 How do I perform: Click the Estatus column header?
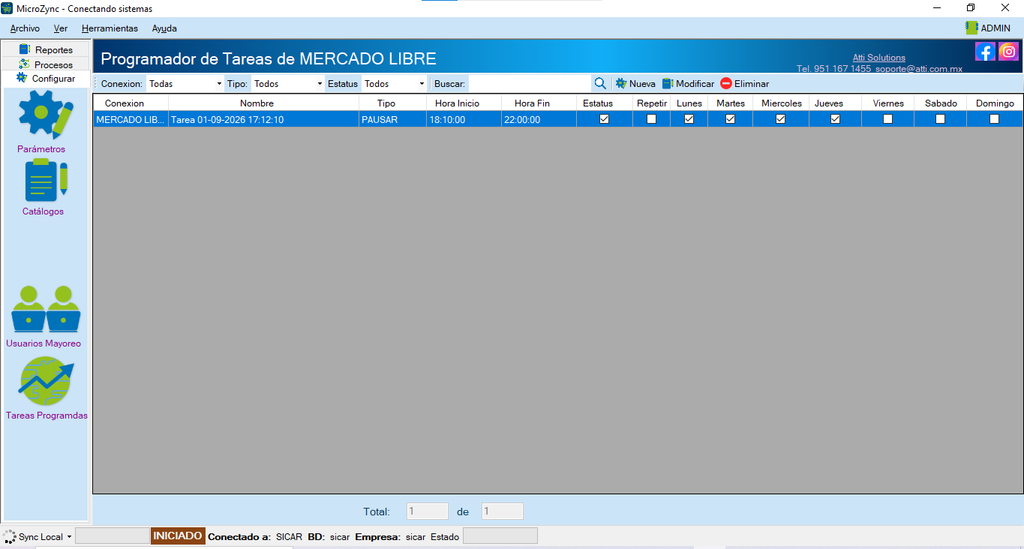click(604, 103)
